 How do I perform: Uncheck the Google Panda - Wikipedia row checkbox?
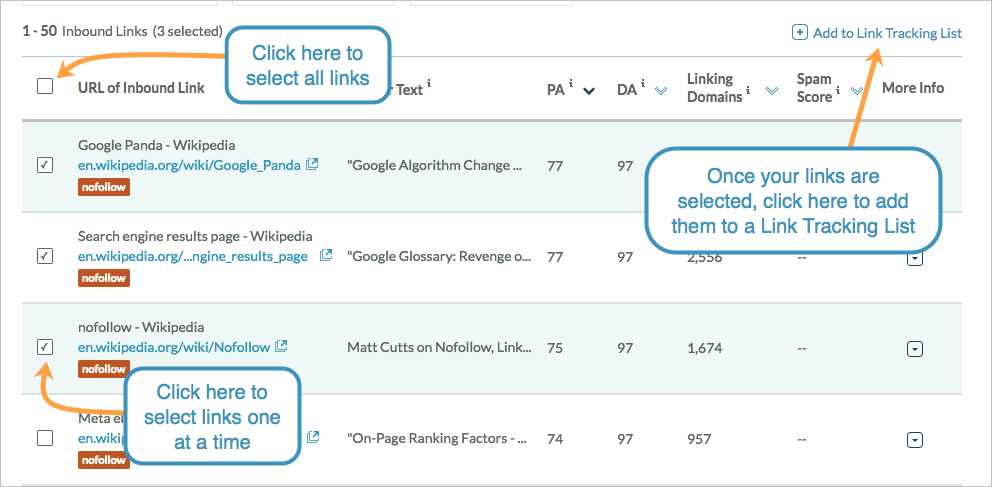pyautogui.click(x=45, y=166)
